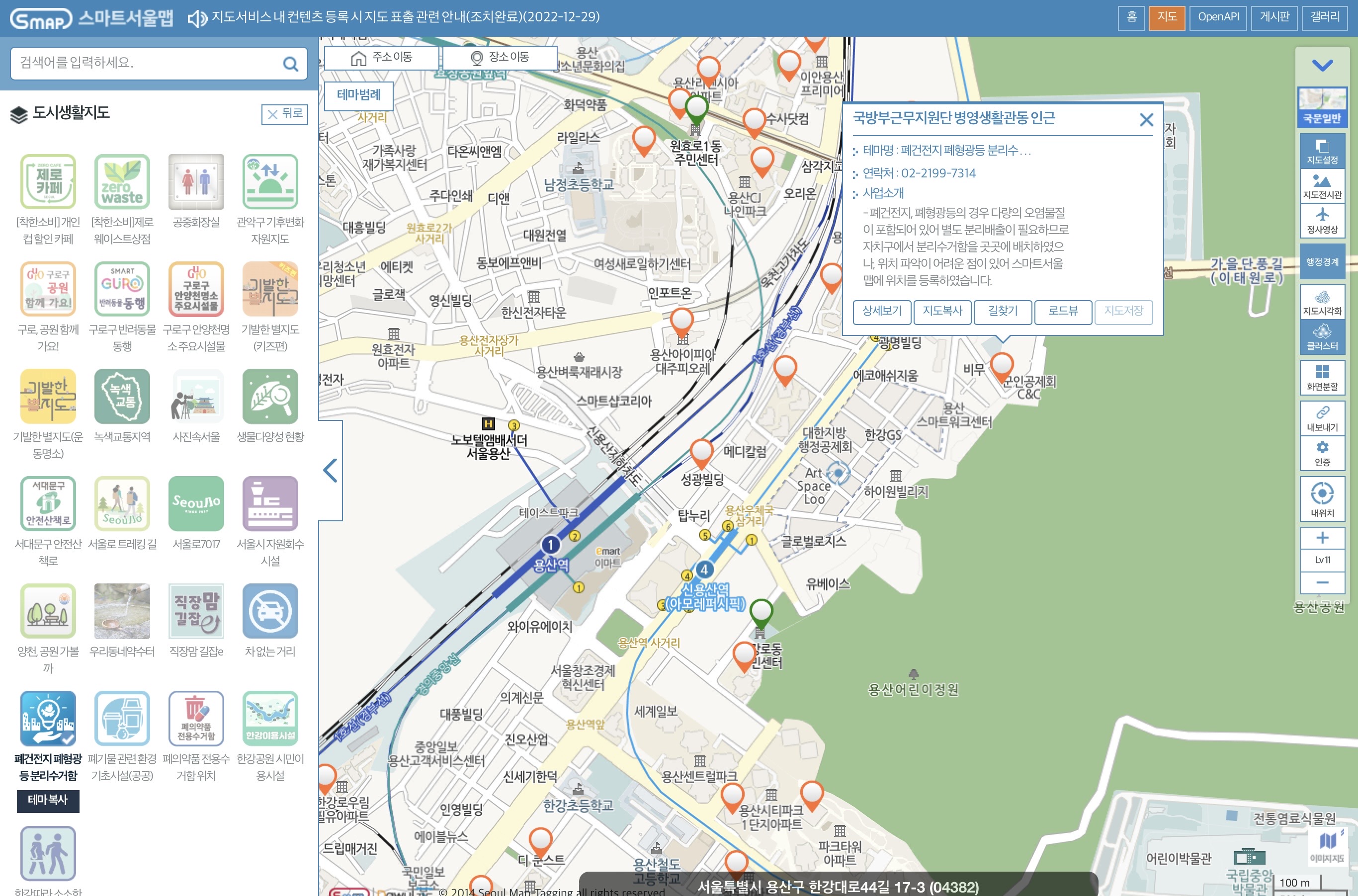This screenshot has width=1358, height=896.
Task: Toggle the 클러스터 marker clustering mode
Action: pyautogui.click(x=1322, y=337)
